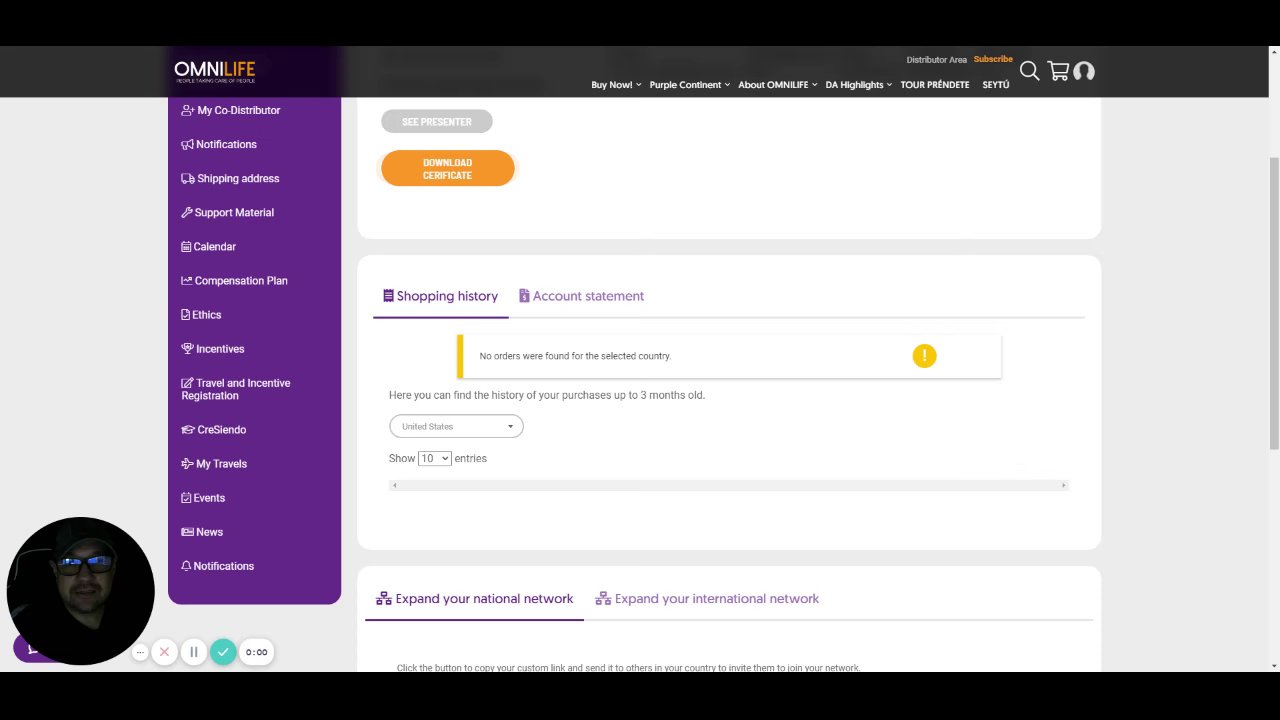Open the search magnifier icon
This screenshot has width=1280, height=720.
[1029, 71]
